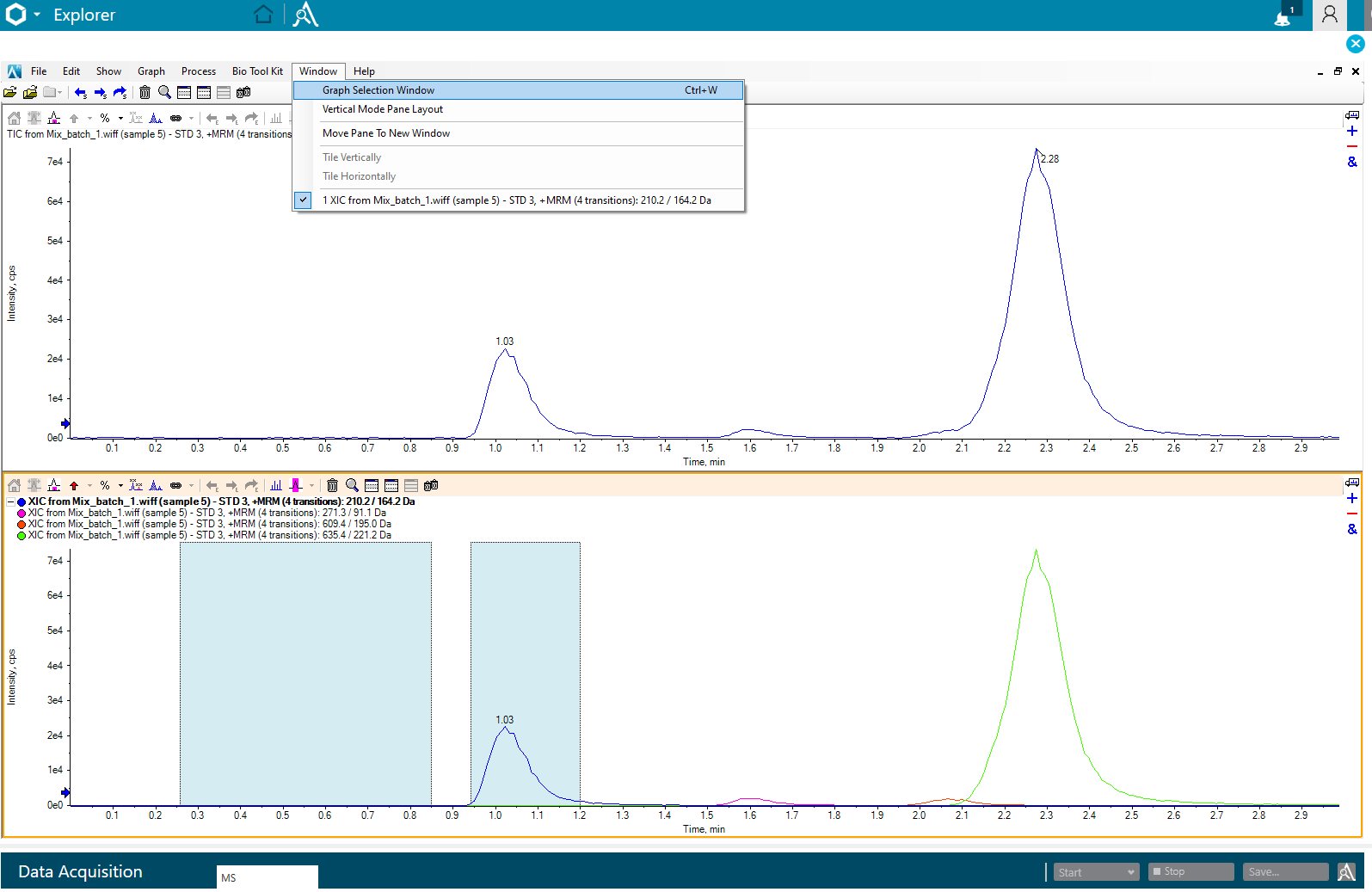1372x892 pixels.
Task: Choose Move Pane To New Window
Action: click(519, 133)
